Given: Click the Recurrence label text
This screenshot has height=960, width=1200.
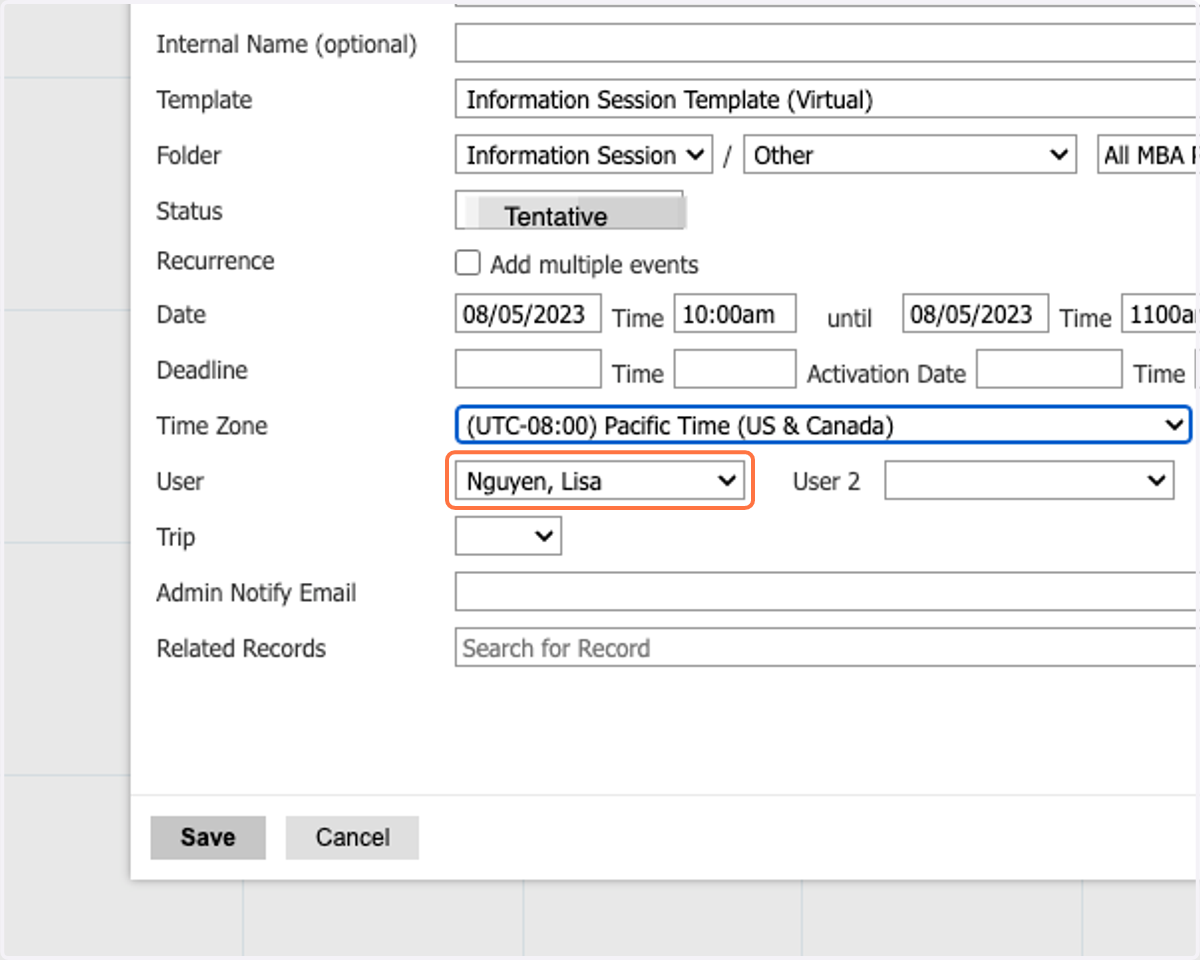Looking at the screenshot, I should click(215, 261).
